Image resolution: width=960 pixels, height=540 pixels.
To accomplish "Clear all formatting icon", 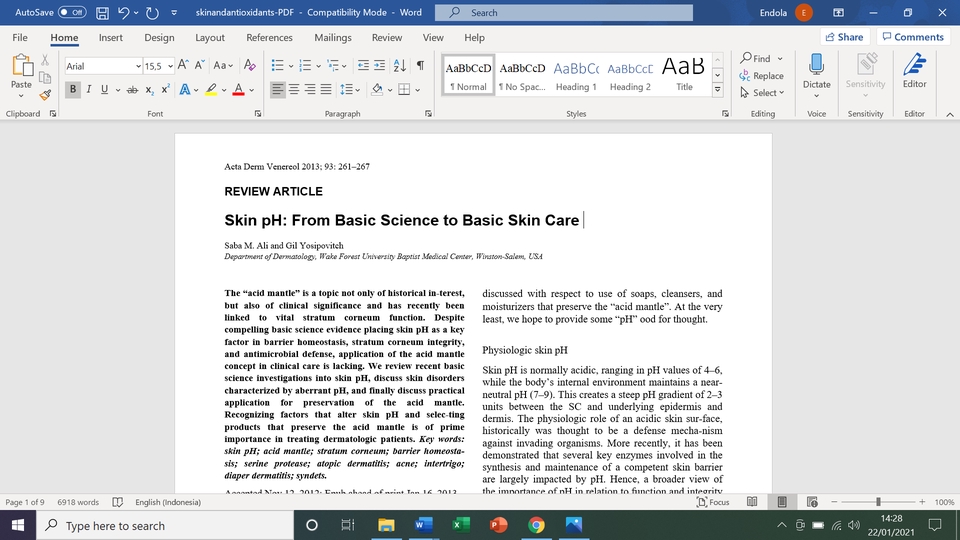I will tap(249, 65).
